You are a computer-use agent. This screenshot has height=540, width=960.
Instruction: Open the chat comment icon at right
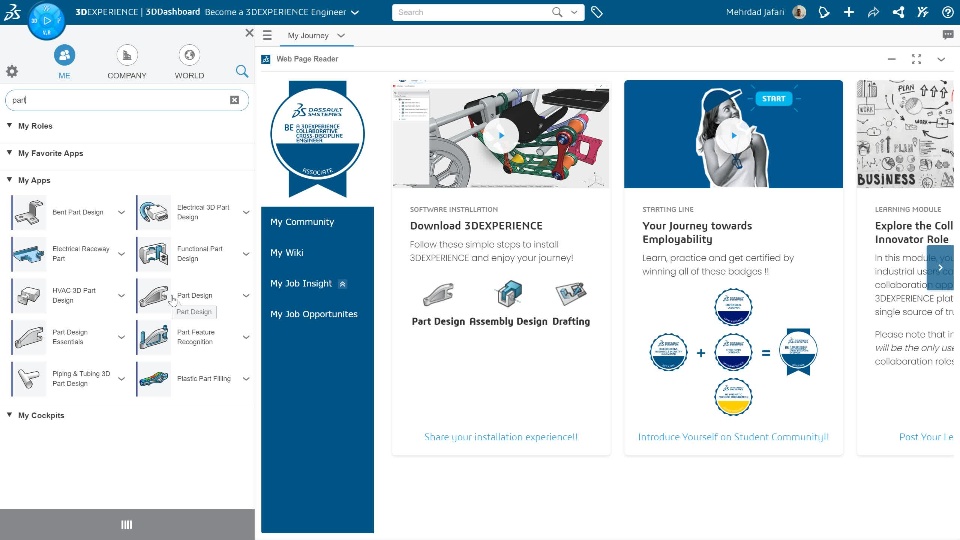[x=948, y=35]
